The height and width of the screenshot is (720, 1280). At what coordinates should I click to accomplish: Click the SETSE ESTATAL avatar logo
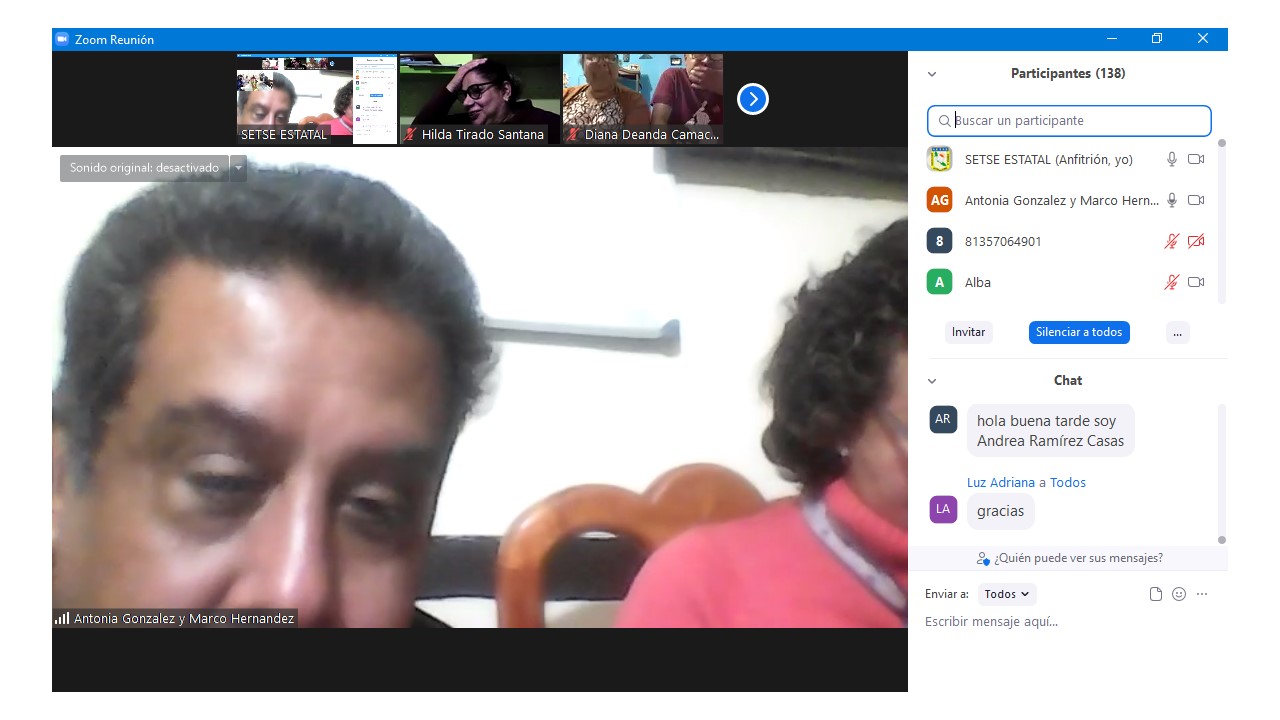tap(939, 159)
